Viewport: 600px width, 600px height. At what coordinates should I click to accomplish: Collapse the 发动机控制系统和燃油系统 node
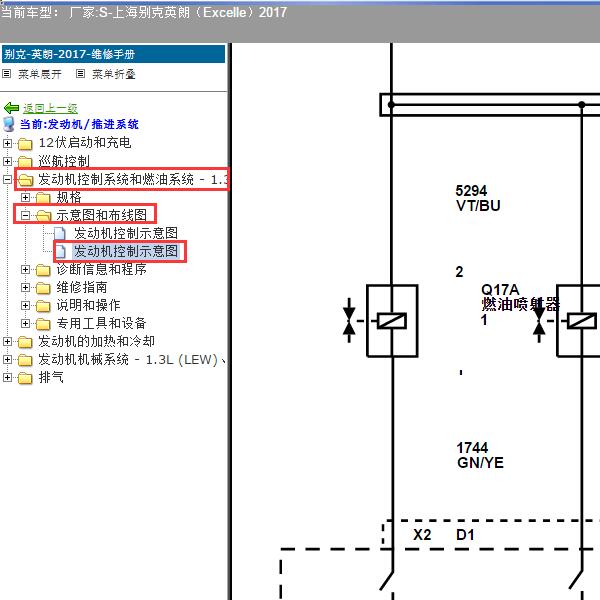click(x=7, y=179)
